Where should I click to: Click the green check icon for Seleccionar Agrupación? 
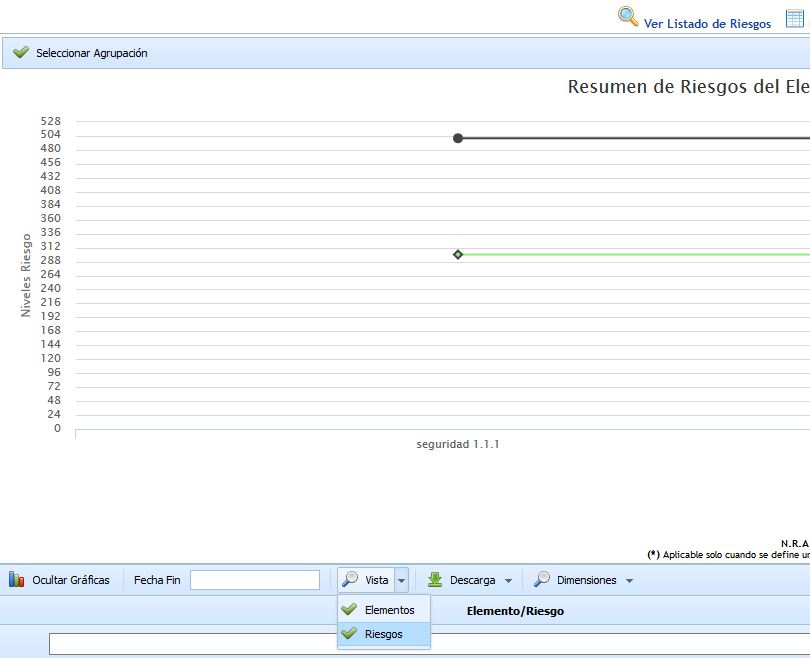pos(21,53)
